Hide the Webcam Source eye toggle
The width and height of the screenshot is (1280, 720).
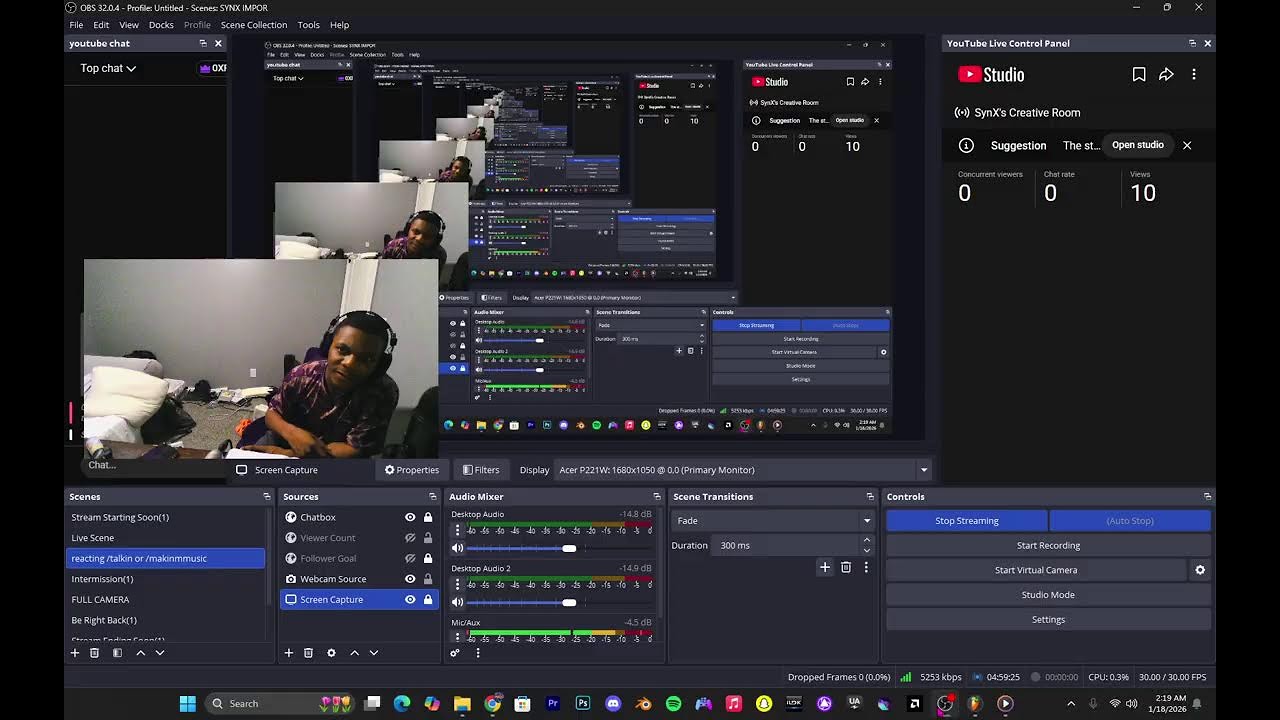[x=410, y=579]
